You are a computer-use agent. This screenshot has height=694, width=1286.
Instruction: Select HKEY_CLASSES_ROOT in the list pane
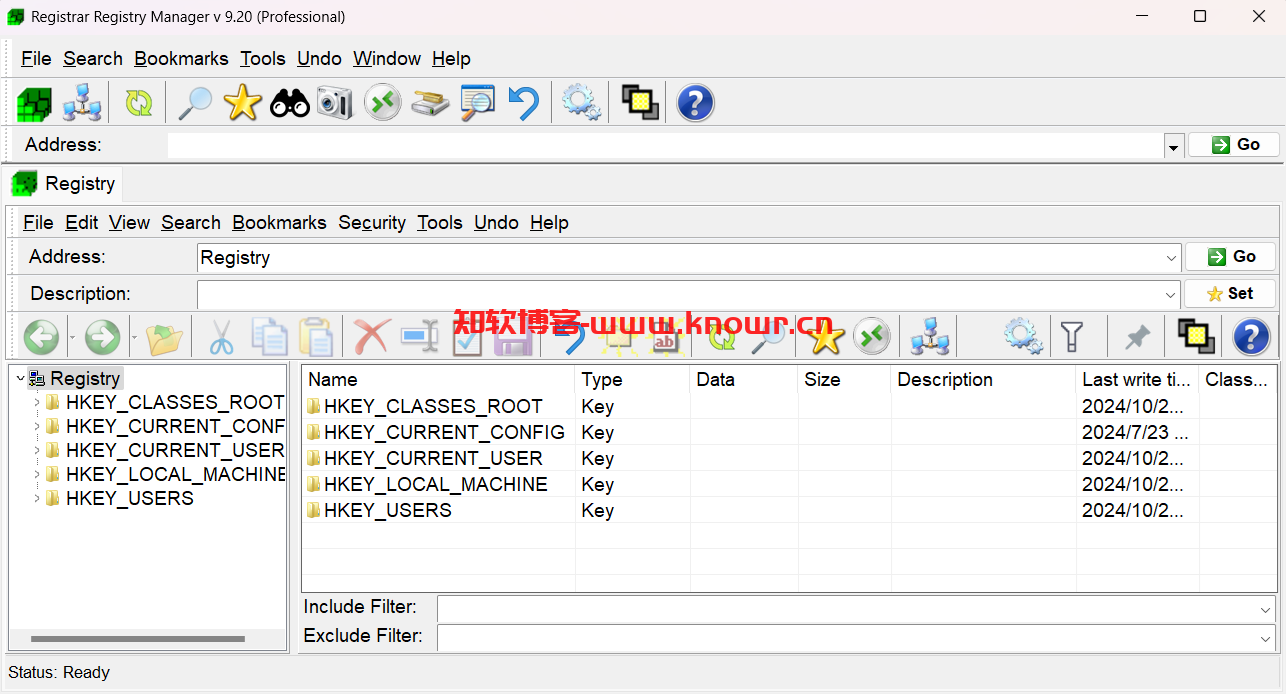coord(789,406)
